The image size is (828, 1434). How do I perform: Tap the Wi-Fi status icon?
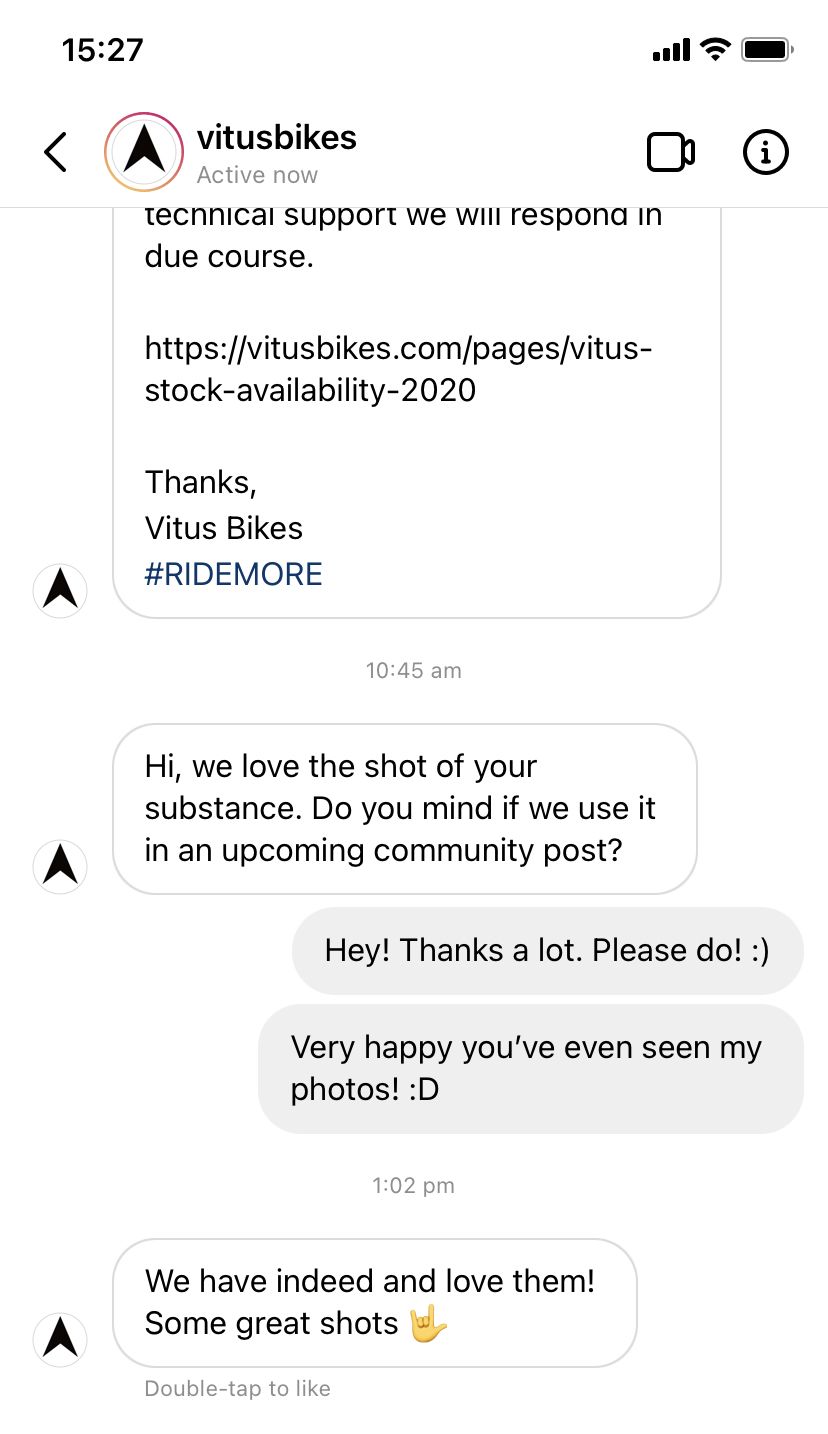pos(716,49)
